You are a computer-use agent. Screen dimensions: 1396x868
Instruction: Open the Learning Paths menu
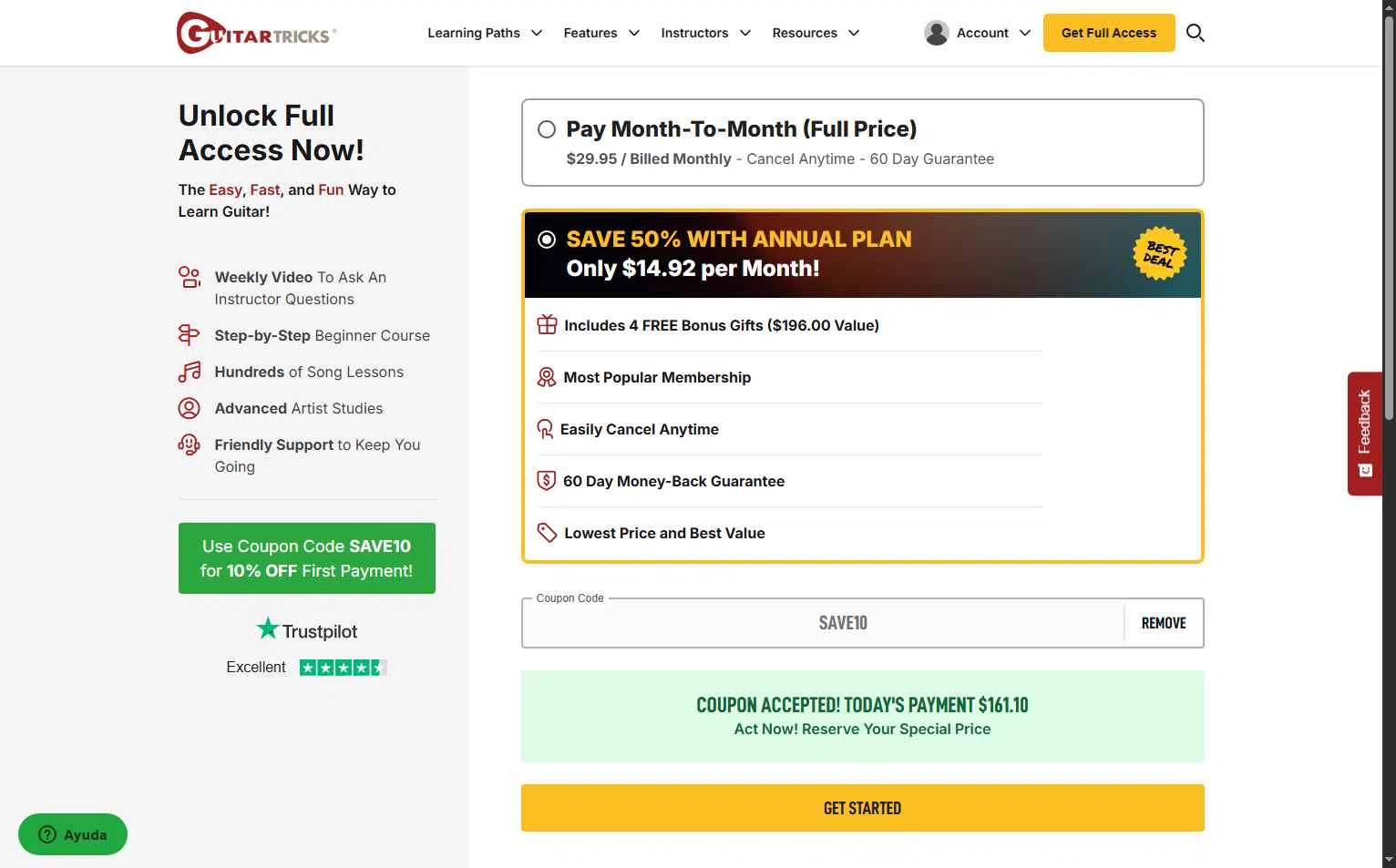point(474,33)
